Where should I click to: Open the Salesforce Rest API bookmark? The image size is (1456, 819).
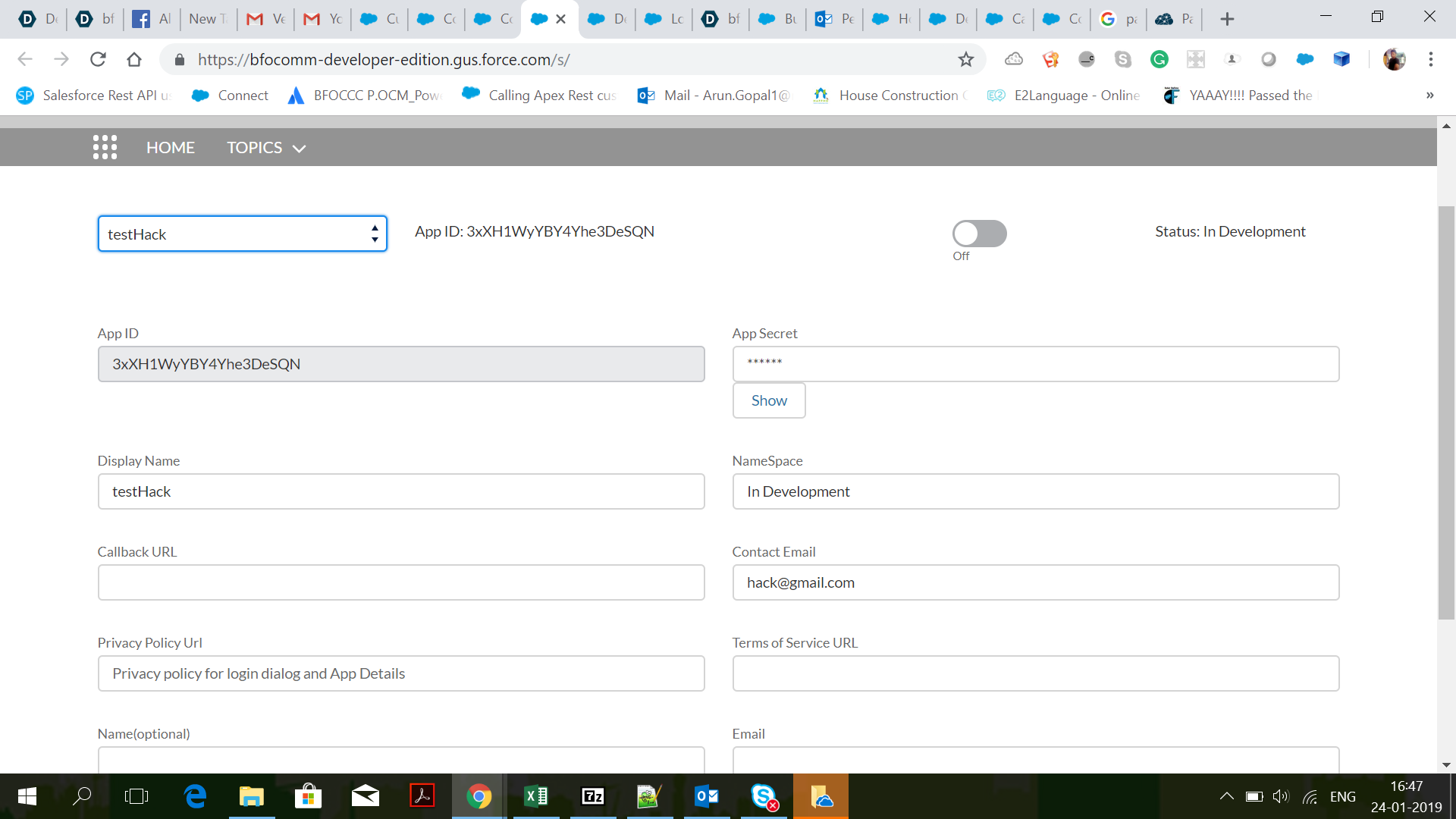tap(95, 95)
